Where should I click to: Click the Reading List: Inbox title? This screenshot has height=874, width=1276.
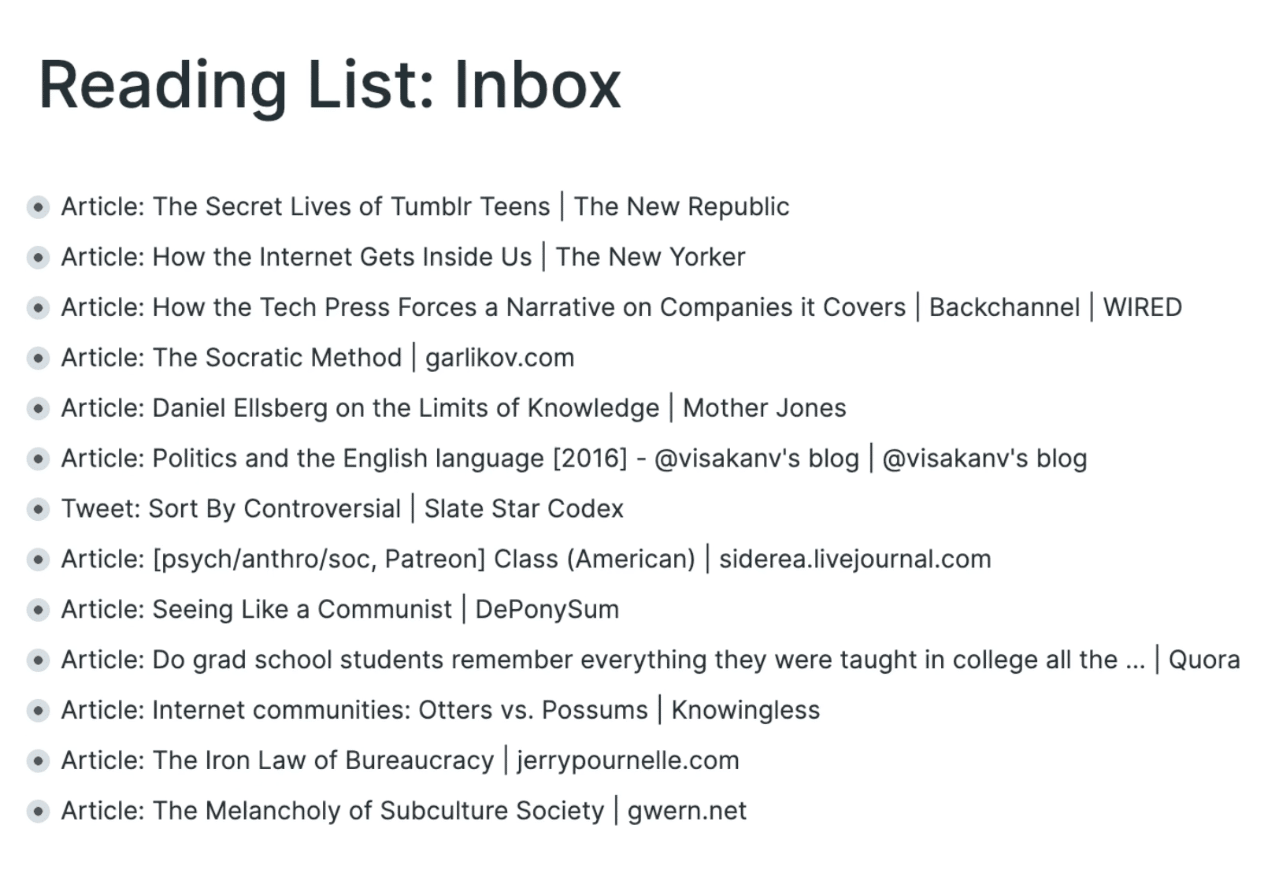pyautogui.click(x=329, y=84)
